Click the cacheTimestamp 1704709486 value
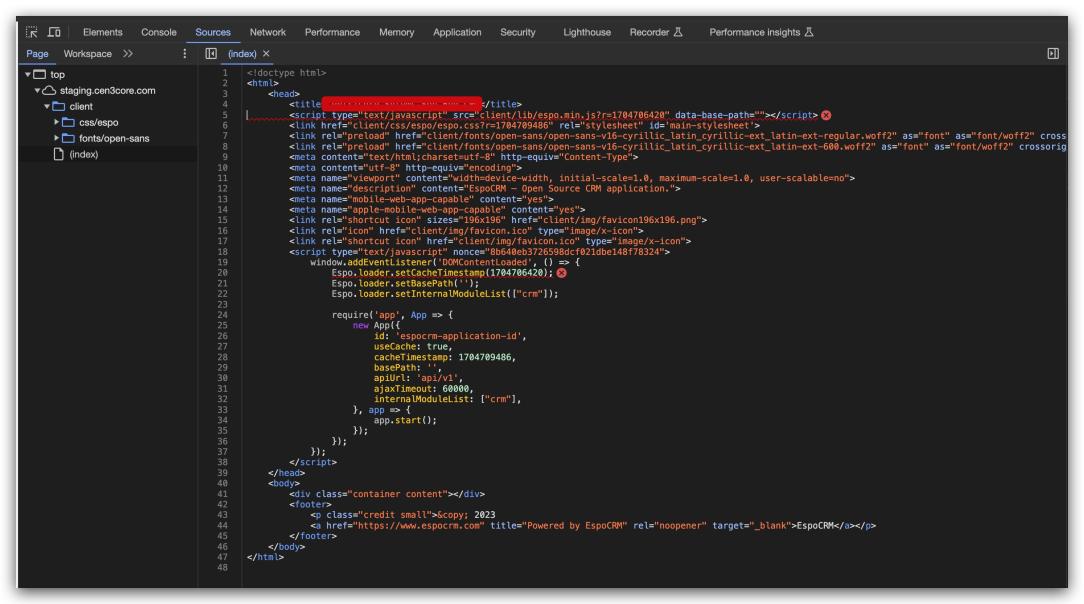Image resolution: width=1084 pixels, height=604 pixels. 485,357
